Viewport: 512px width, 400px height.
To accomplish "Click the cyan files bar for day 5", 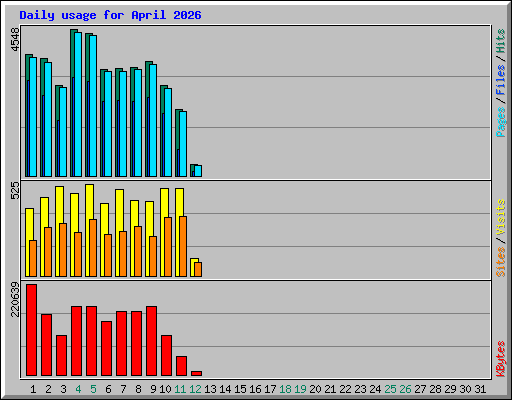I will point(93,106).
